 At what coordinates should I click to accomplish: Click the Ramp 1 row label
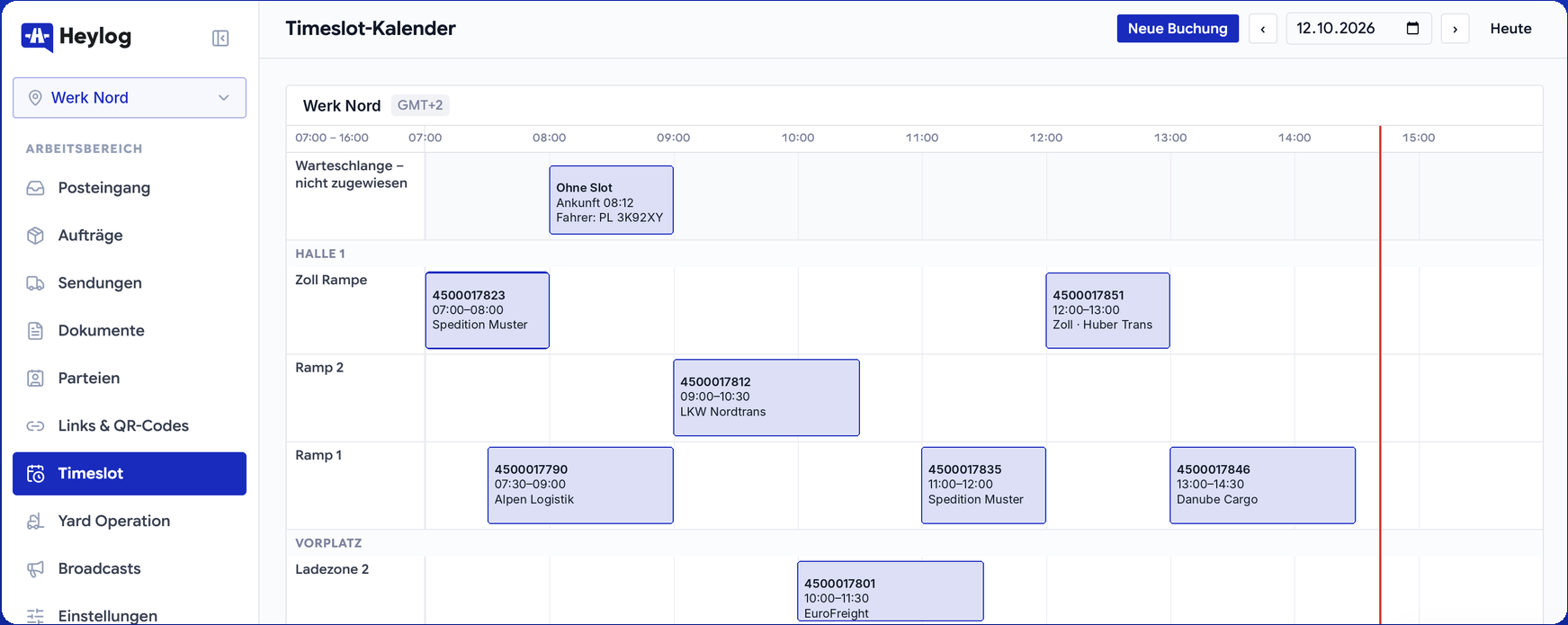point(318,455)
